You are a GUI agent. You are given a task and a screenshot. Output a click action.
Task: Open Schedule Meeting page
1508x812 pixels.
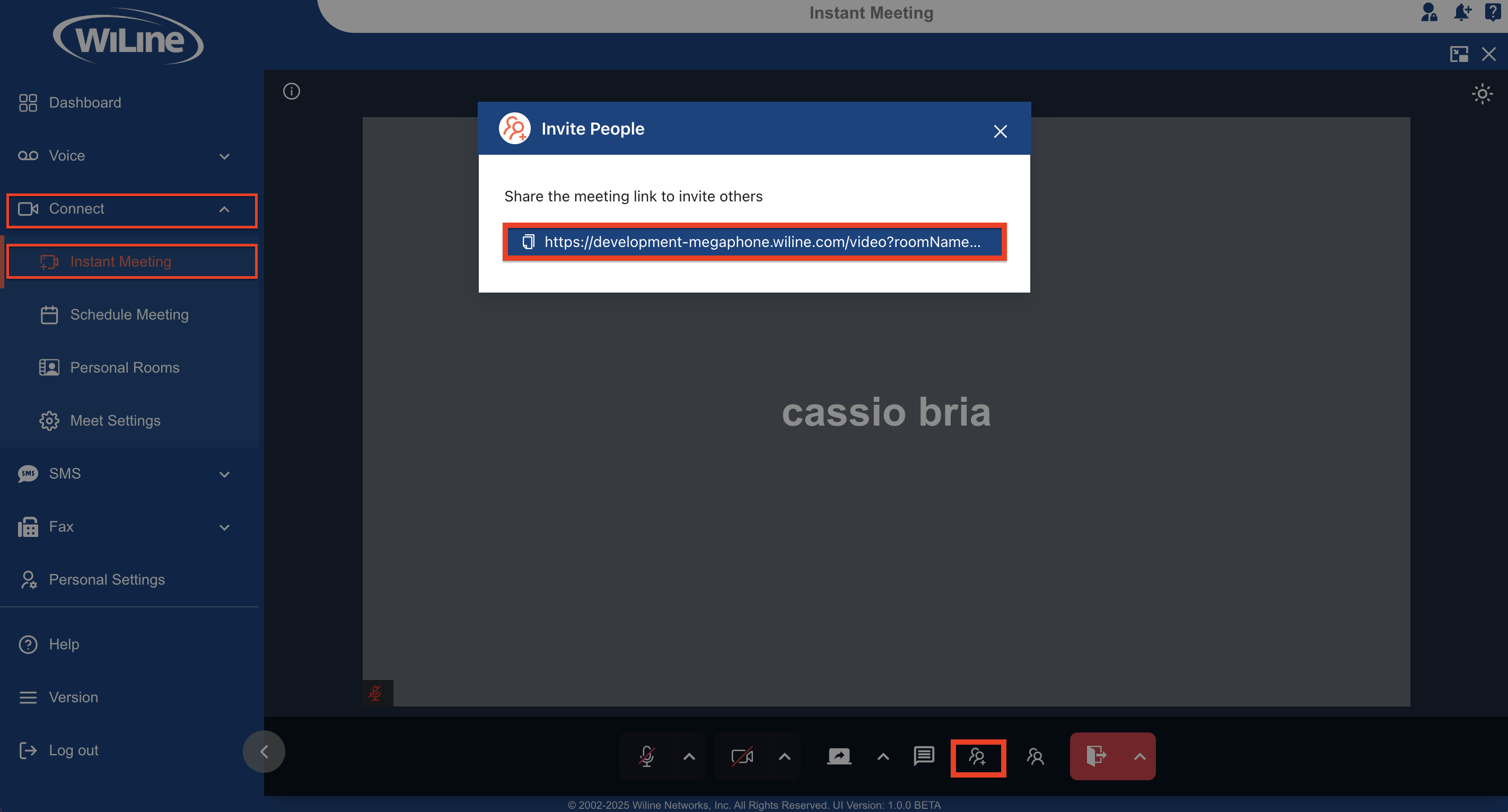129,315
